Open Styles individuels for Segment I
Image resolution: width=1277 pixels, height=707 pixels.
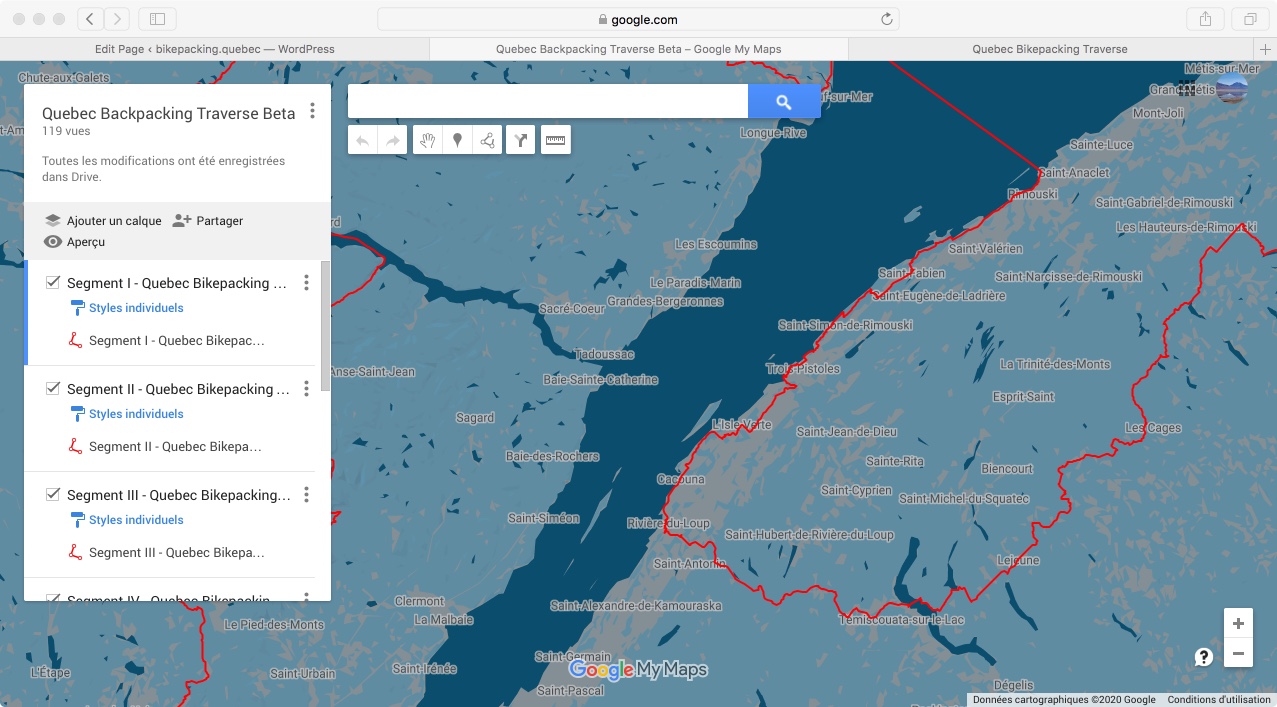[136, 308]
